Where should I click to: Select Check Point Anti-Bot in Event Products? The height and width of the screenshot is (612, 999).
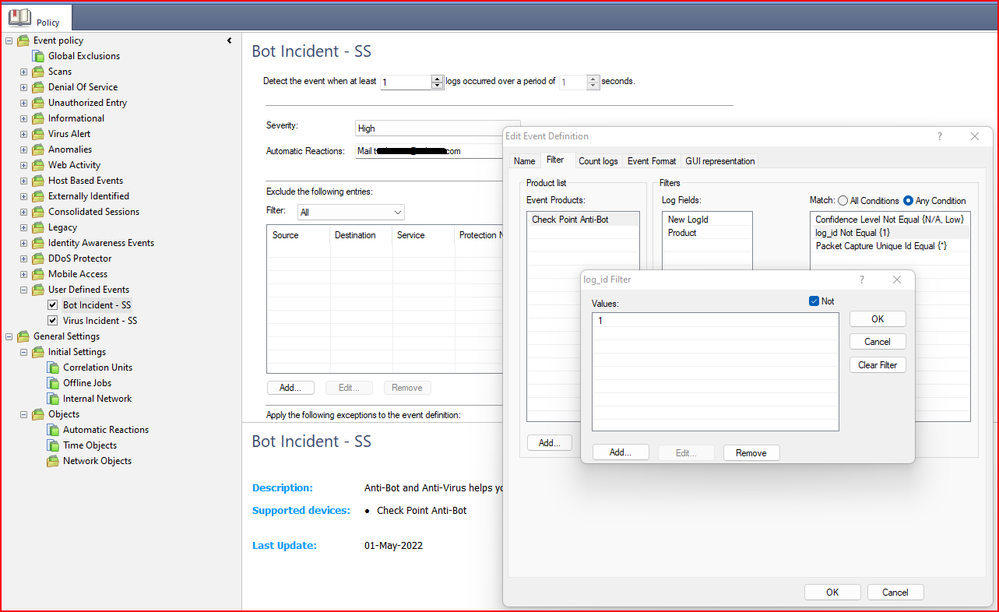tap(582, 220)
